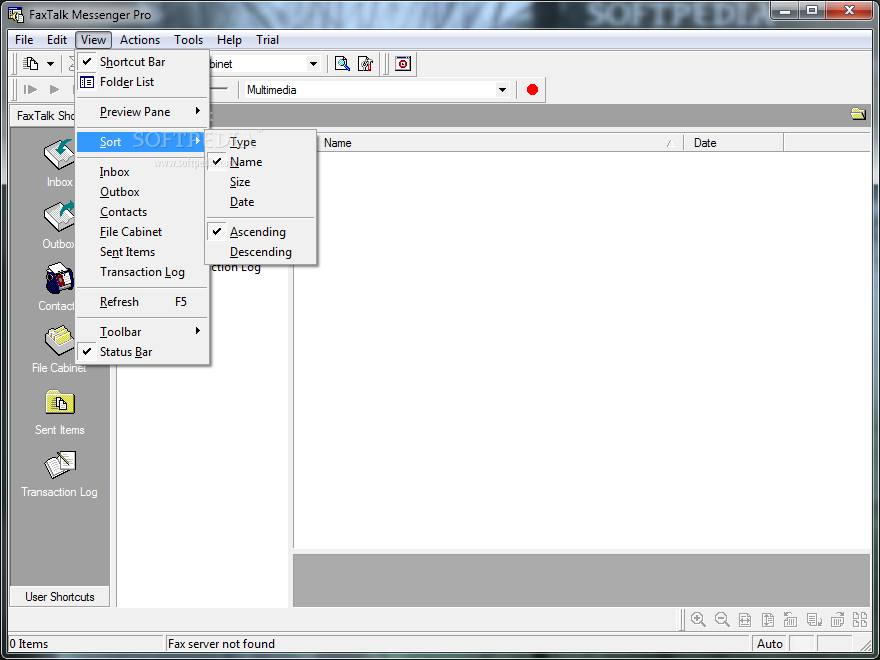
Task: Click the fit height viewer icon
Action: 768,620
